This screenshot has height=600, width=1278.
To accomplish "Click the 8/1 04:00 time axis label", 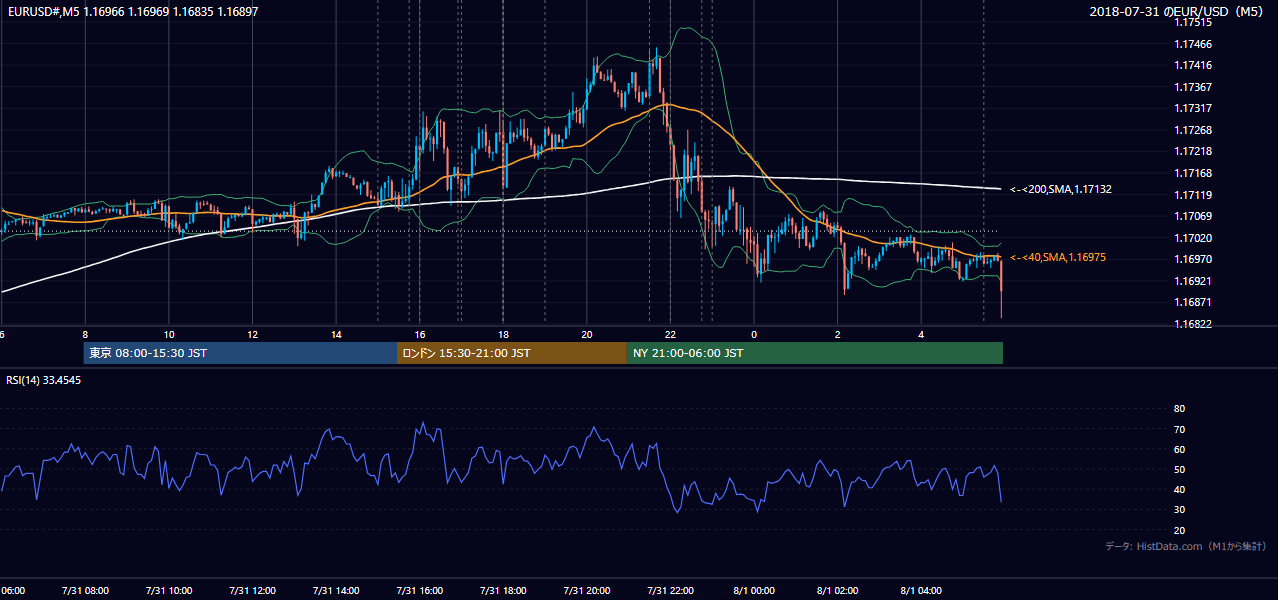I will [x=922, y=591].
